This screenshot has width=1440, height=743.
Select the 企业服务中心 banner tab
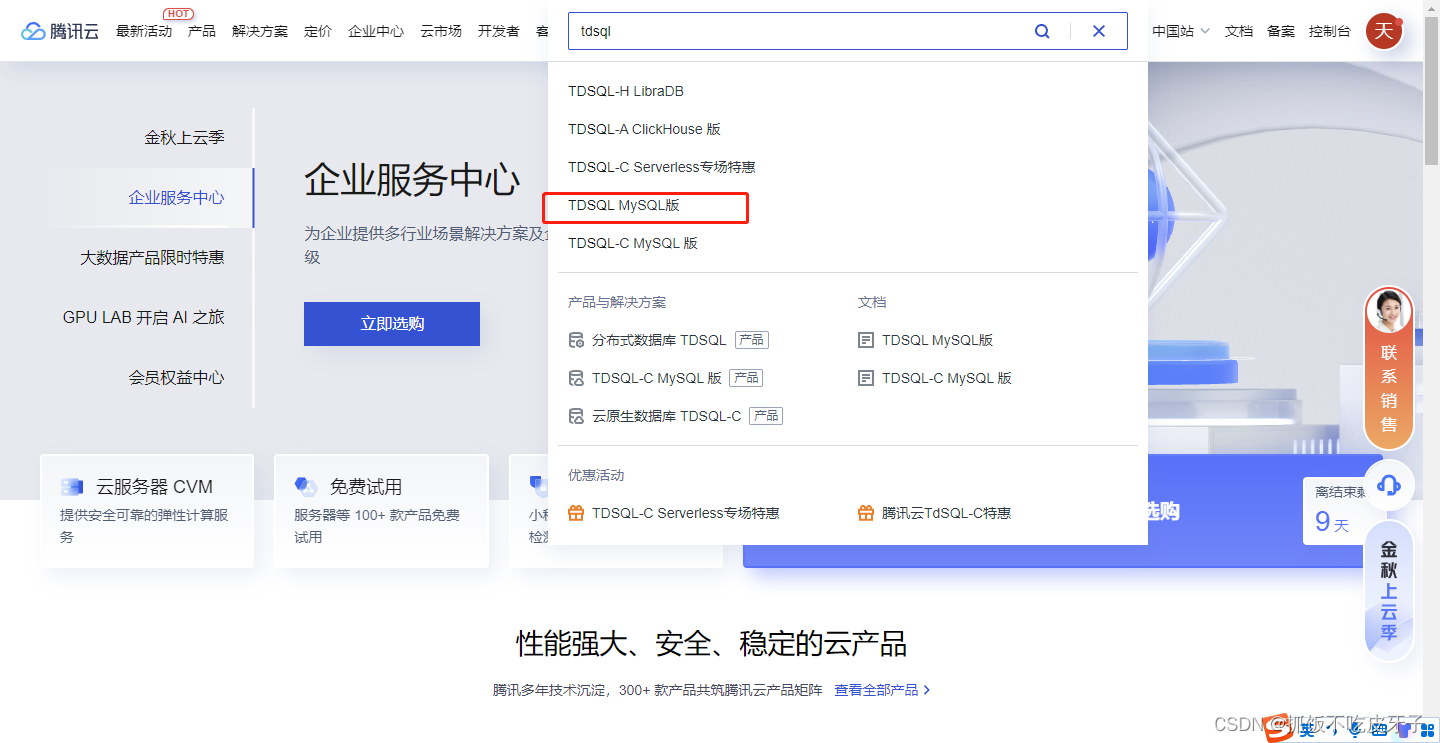click(x=176, y=198)
